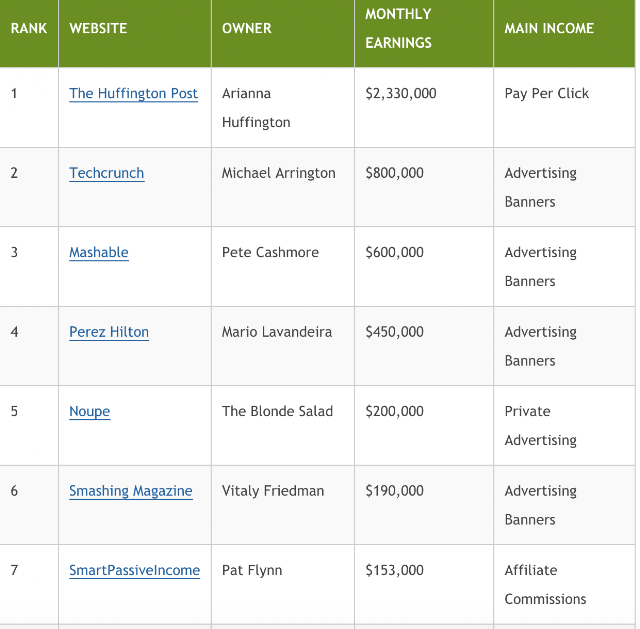Follow the Mashable link
Image resolution: width=640 pixels, height=629 pixels.
click(x=99, y=252)
